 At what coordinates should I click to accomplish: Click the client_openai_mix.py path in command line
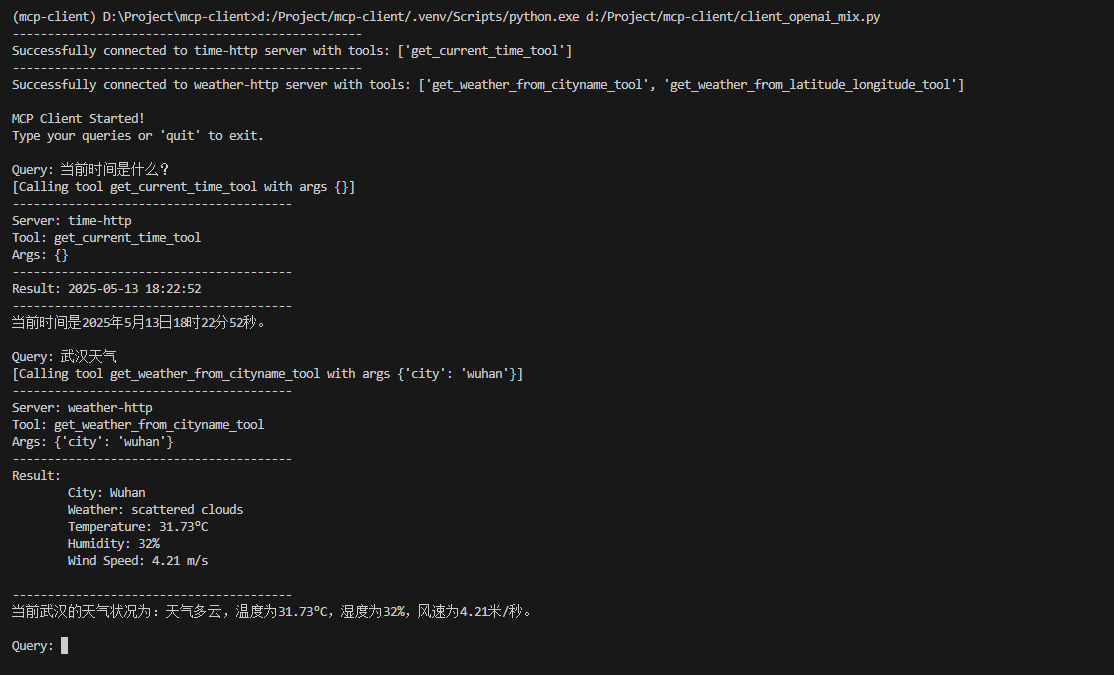pyautogui.click(x=732, y=16)
